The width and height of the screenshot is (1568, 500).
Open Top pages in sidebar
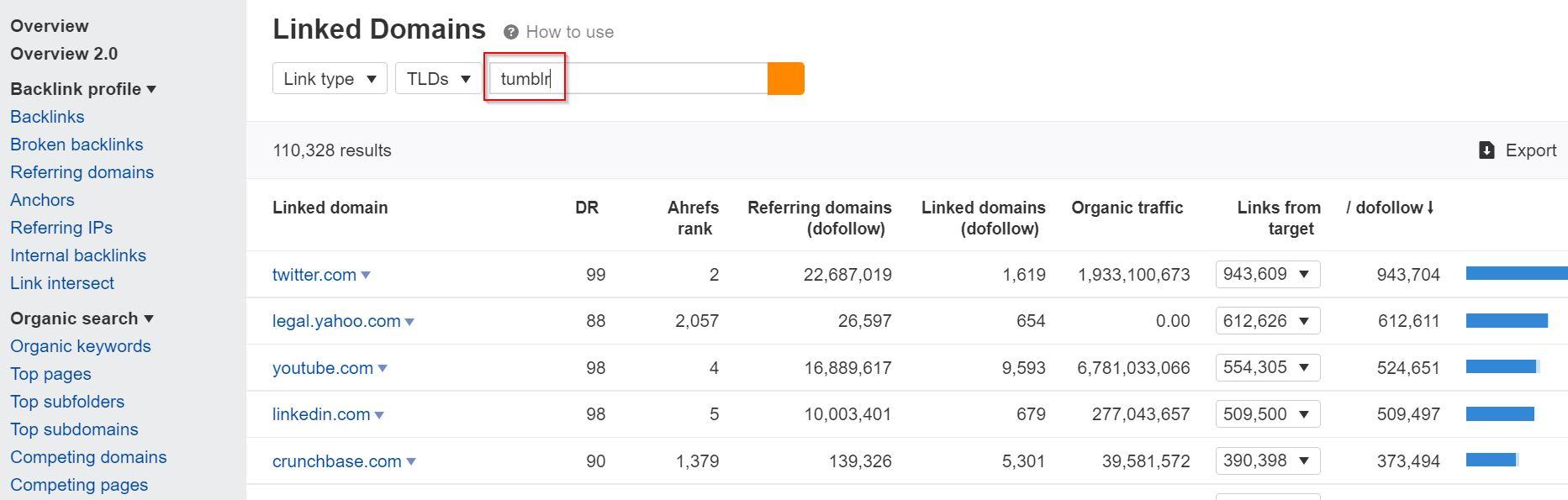(x=50, y=374)
